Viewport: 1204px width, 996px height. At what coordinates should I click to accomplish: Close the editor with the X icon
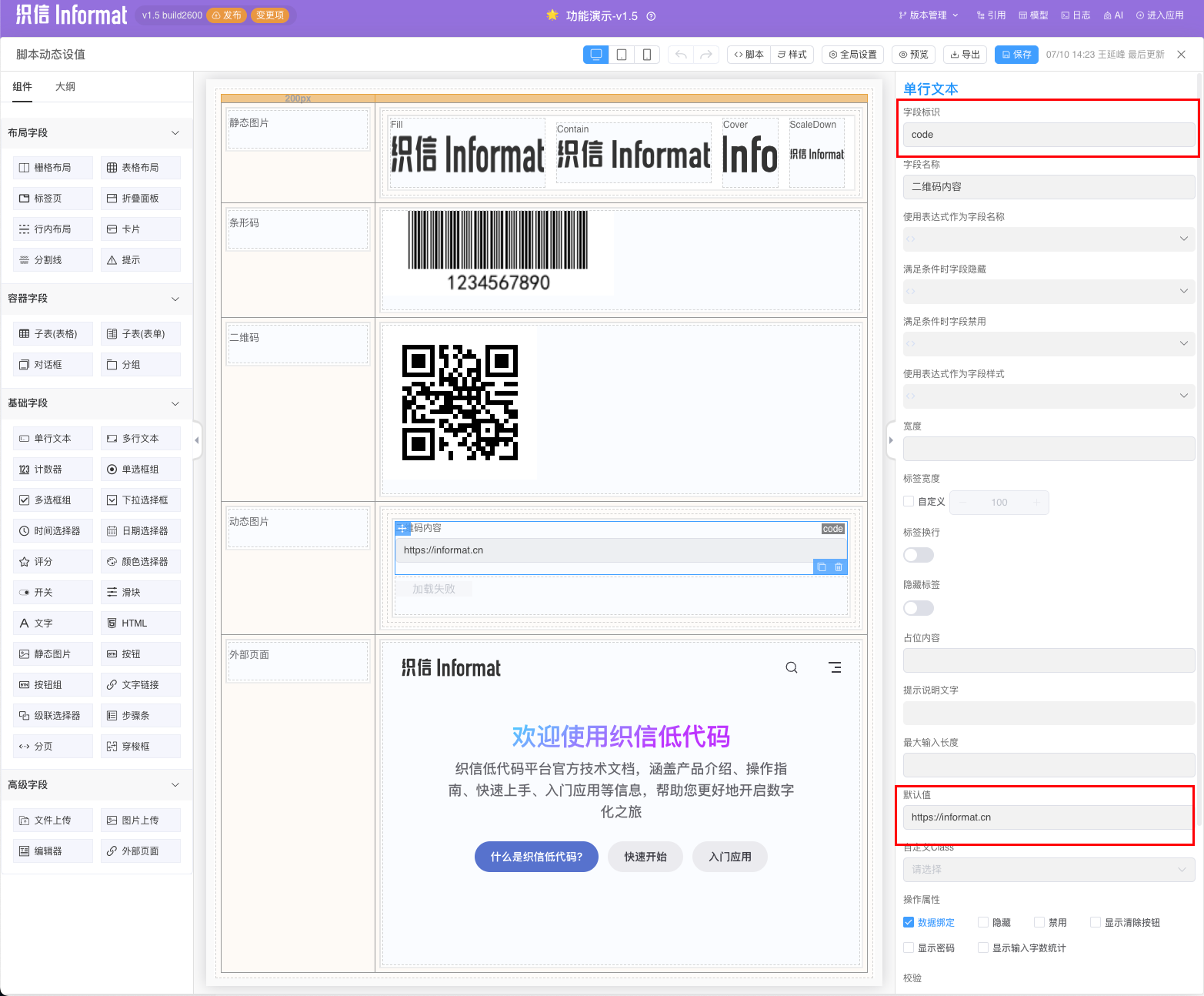pos(1181,55)
